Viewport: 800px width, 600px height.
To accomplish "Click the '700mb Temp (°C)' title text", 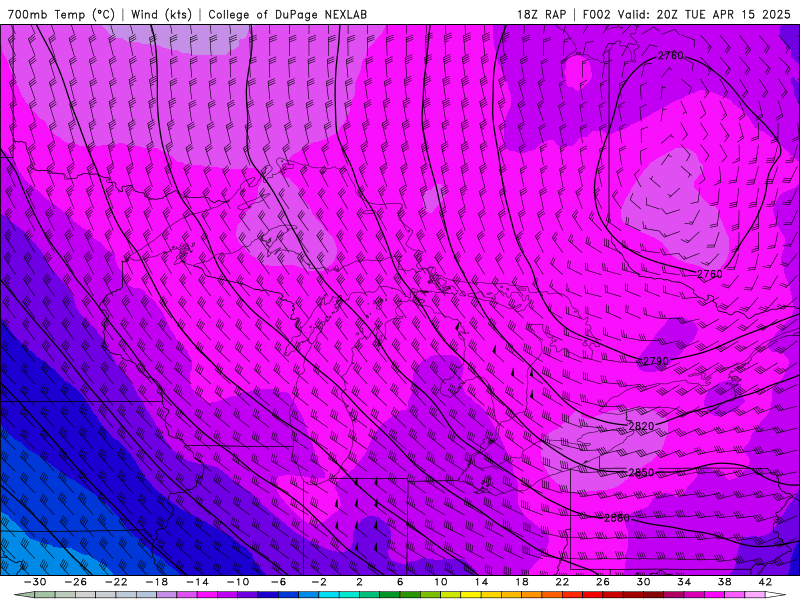I will [x=61, y=14].
